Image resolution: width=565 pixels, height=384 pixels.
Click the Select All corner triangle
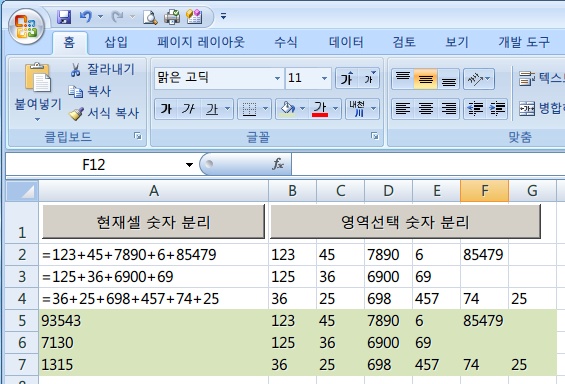tap(22, 191)
